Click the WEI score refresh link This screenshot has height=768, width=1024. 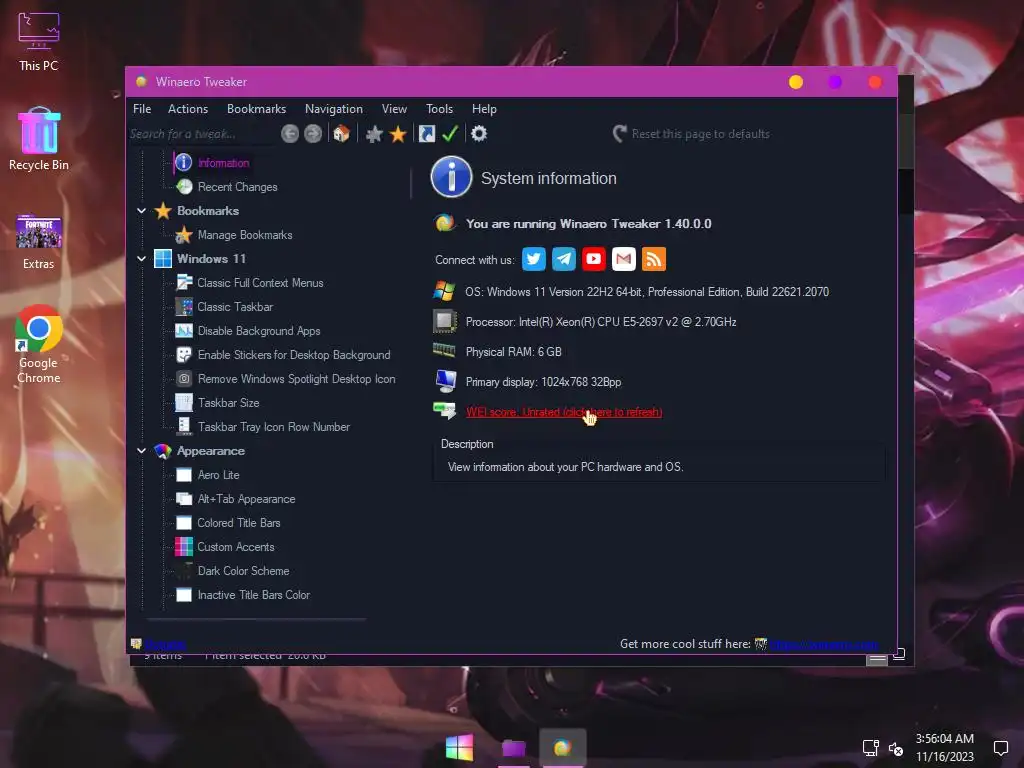[564, 412]
